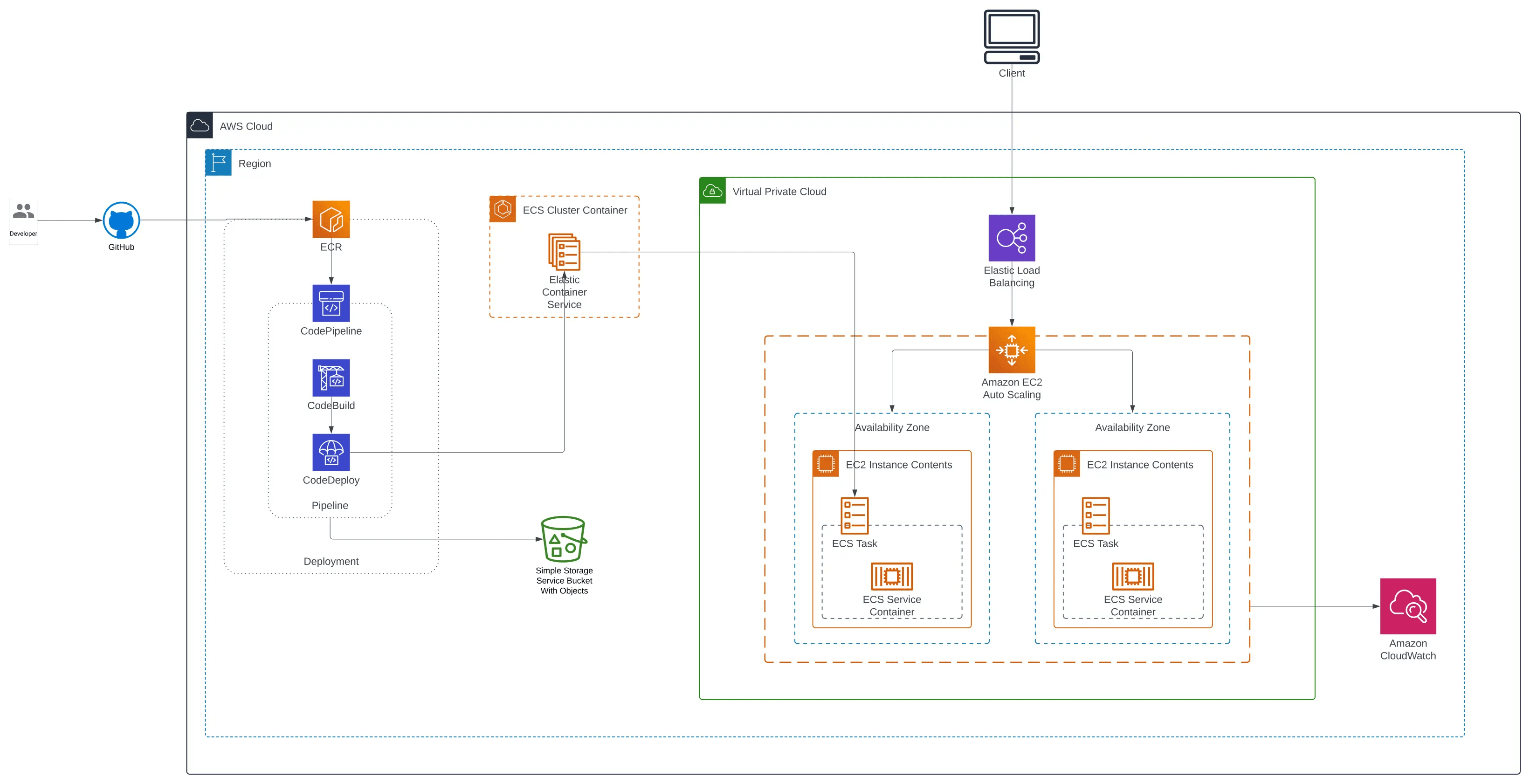This screenshot has width=1530, height=784.
Task: Click the Simple Storage Service Bucket label
Action: [564, 580]
